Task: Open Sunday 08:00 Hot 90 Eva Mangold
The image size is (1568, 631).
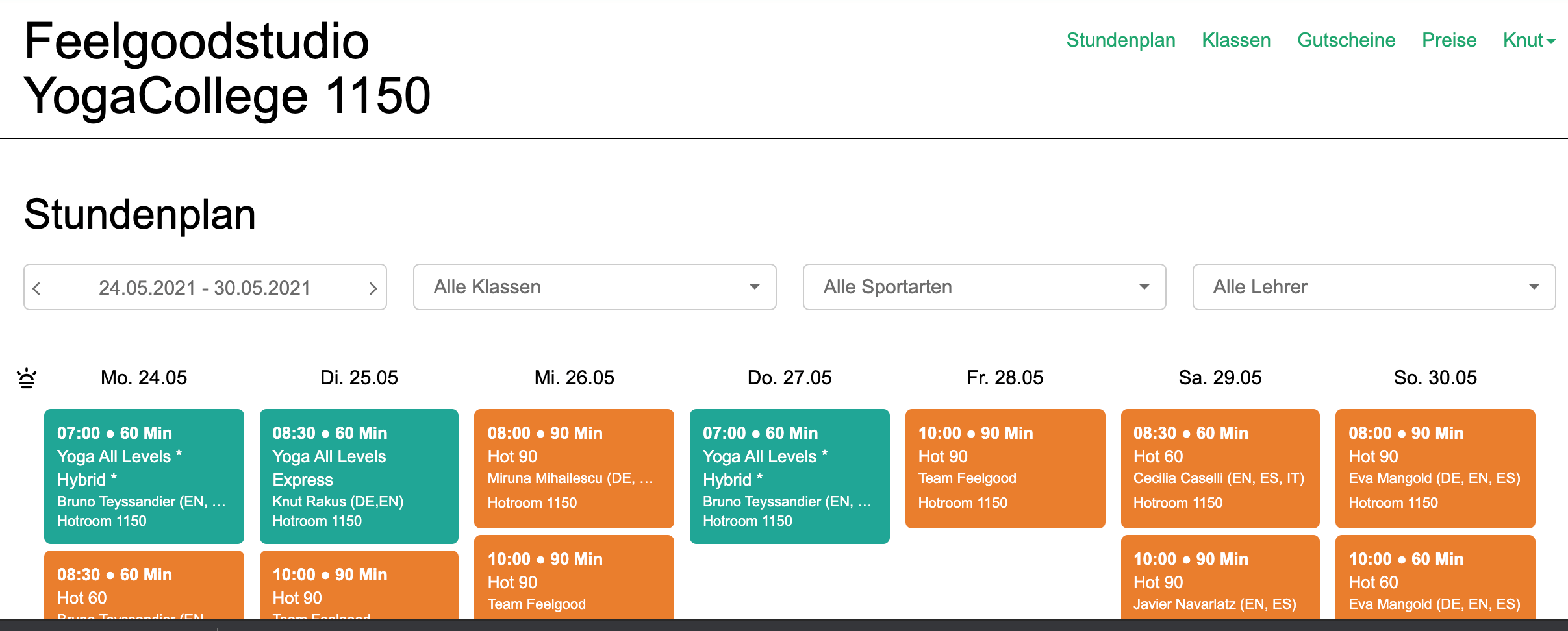Action: click(1435, 468)
